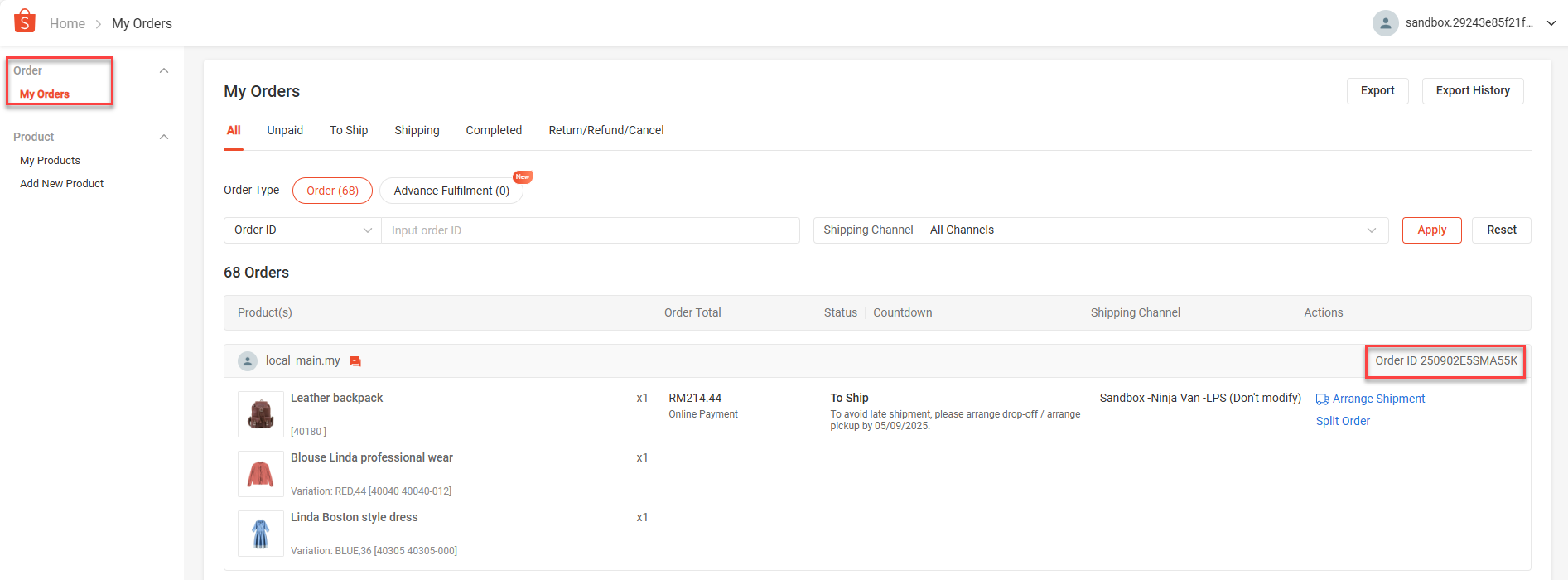Image resolution: width=1568 pixels, height=580 pixels.
Task: Click the buyer avatar beside local_main.my
Action: coord(248,361)
